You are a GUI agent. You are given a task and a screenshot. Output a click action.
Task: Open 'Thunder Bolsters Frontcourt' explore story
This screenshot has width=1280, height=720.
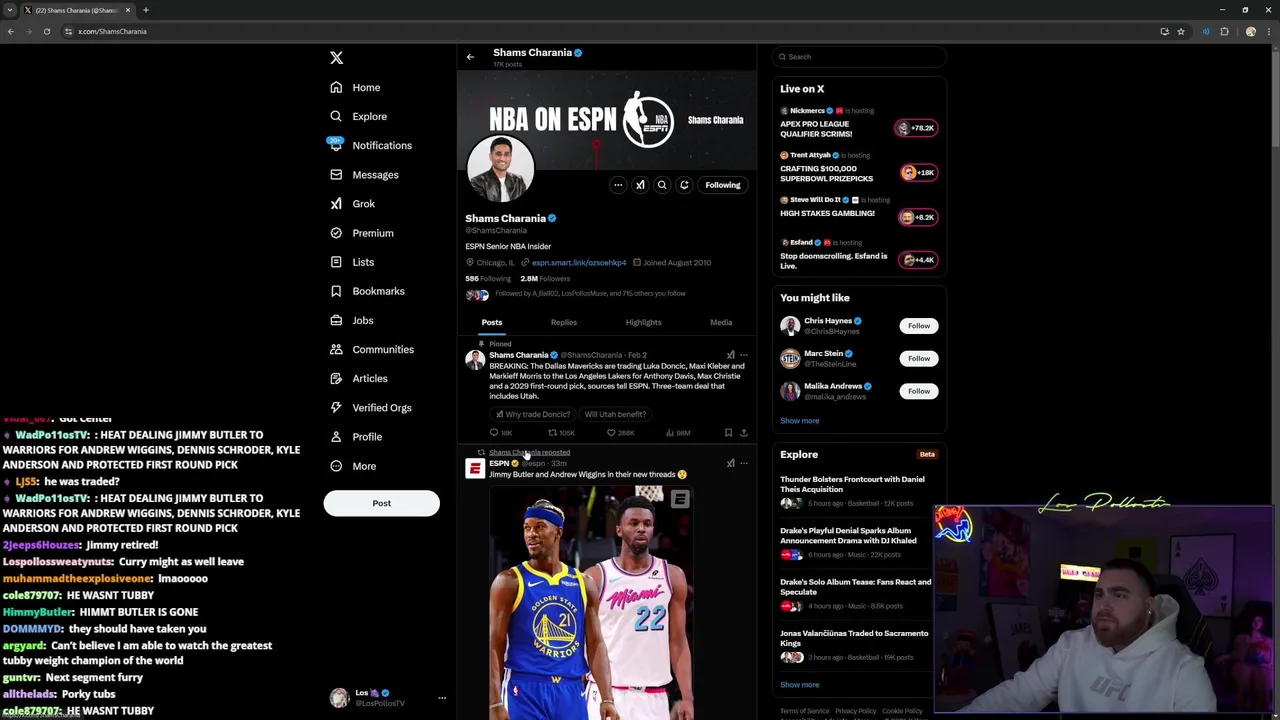pos(853,484)
